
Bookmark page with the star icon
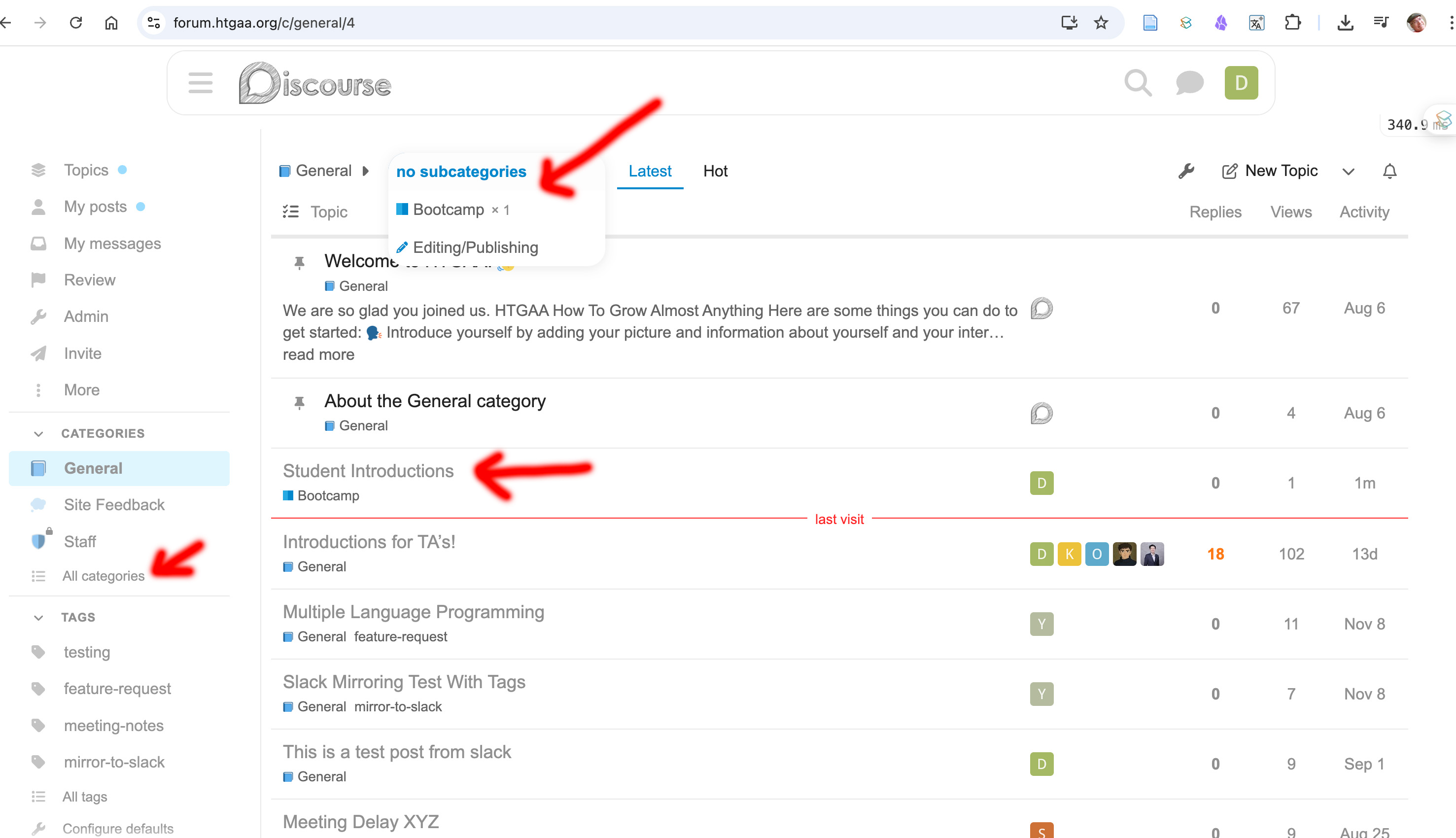click(x=1101, y=23)
